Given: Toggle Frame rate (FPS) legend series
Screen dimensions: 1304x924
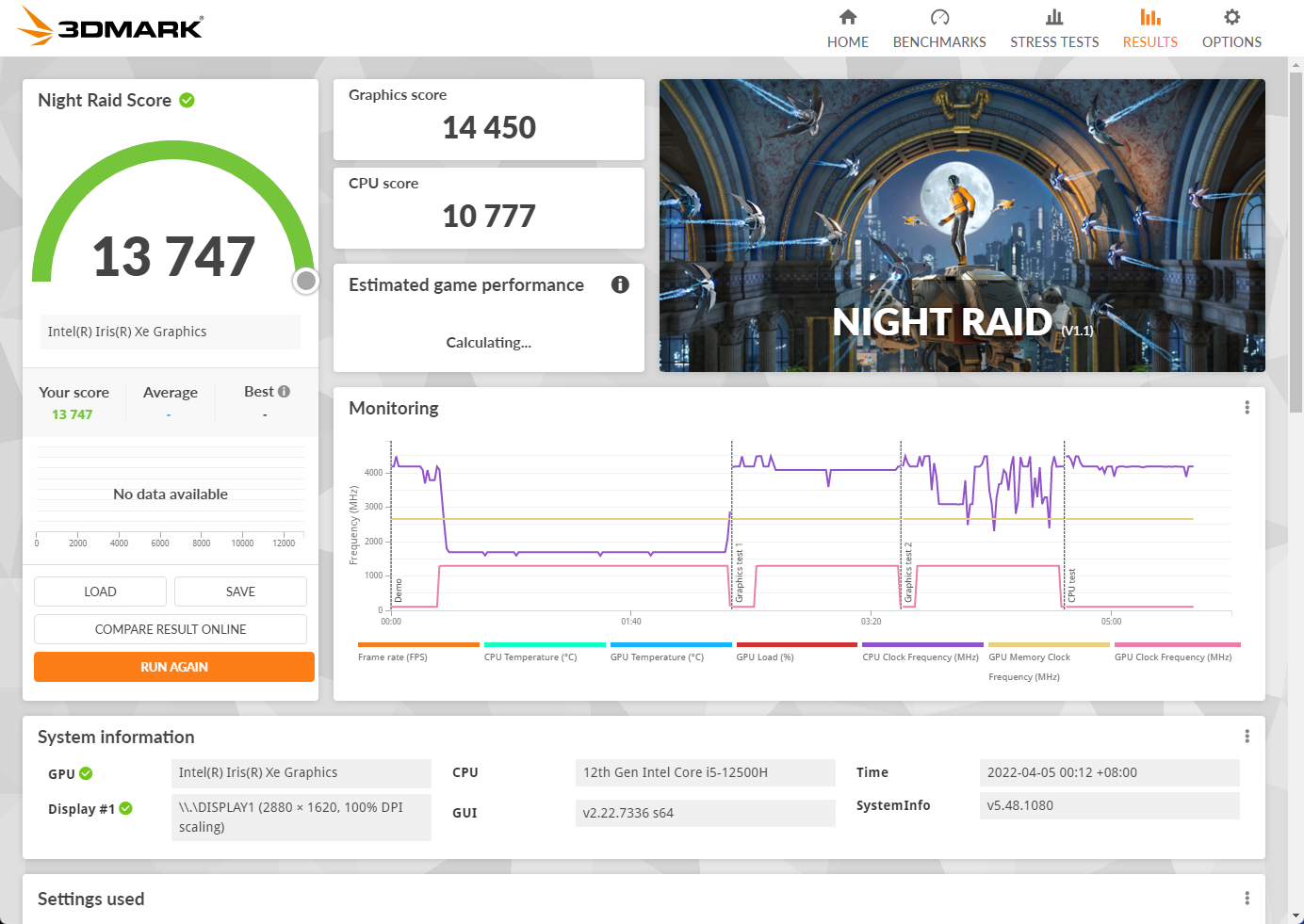Looking at the screenshot, I should point(393,657).
